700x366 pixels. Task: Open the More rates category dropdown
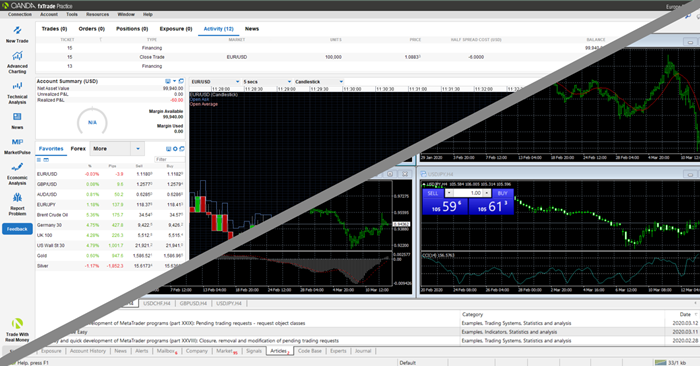pos(117,149)
